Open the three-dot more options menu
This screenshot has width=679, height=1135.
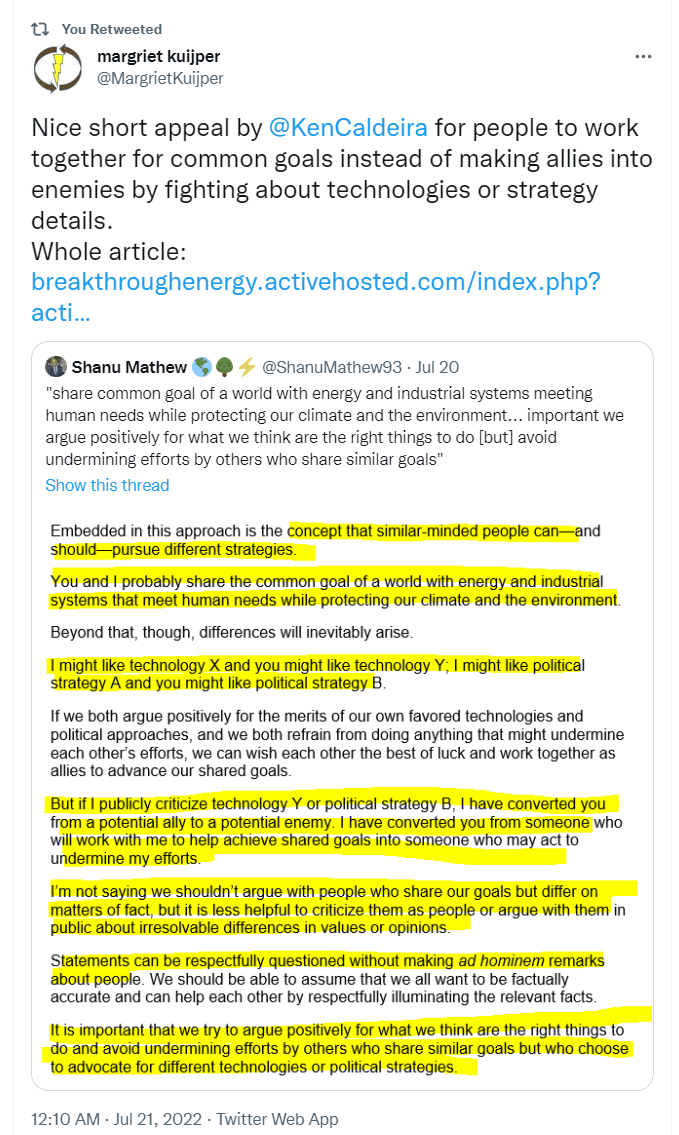coord(643,56)
